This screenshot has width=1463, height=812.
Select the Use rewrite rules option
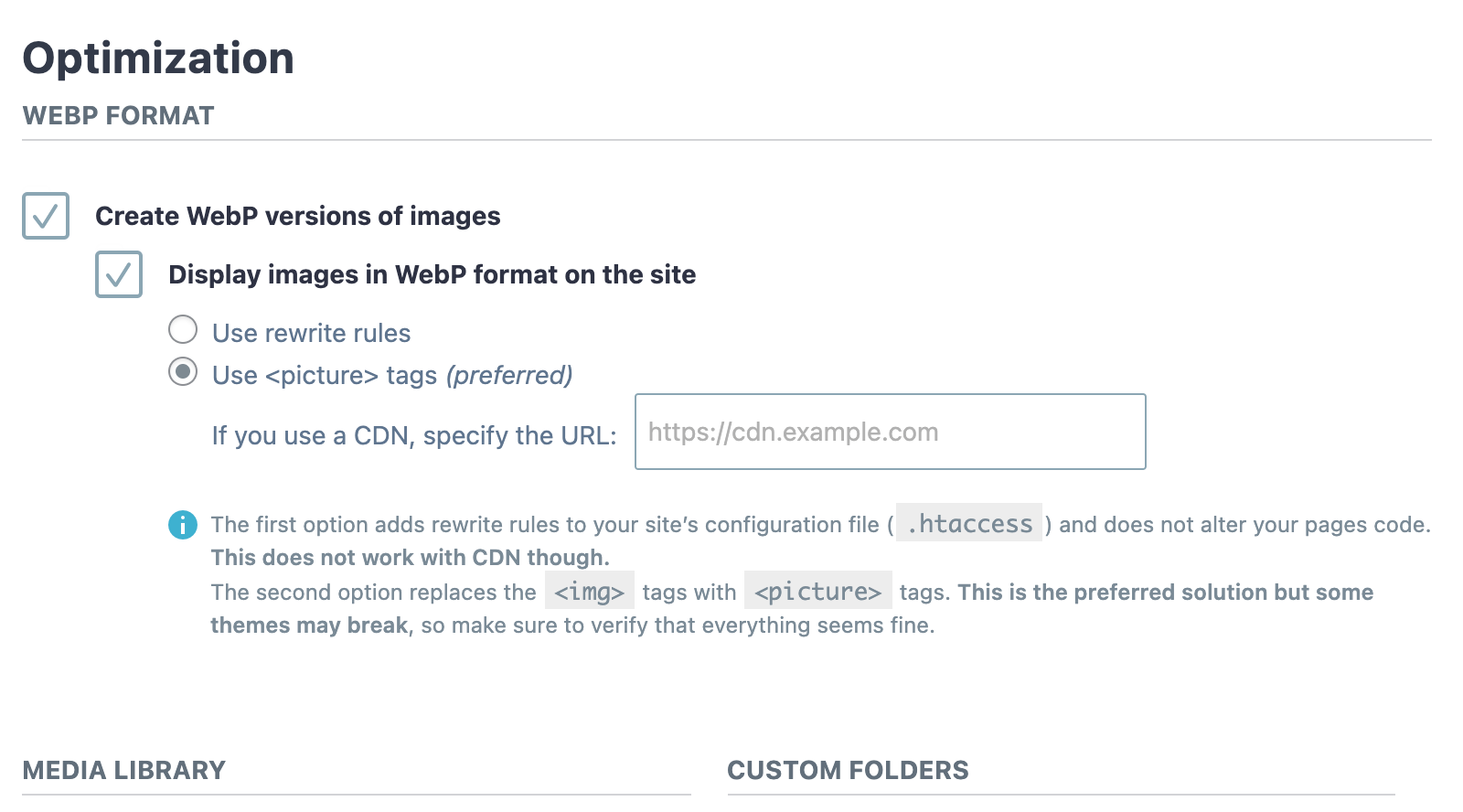(x=183, y=331)
